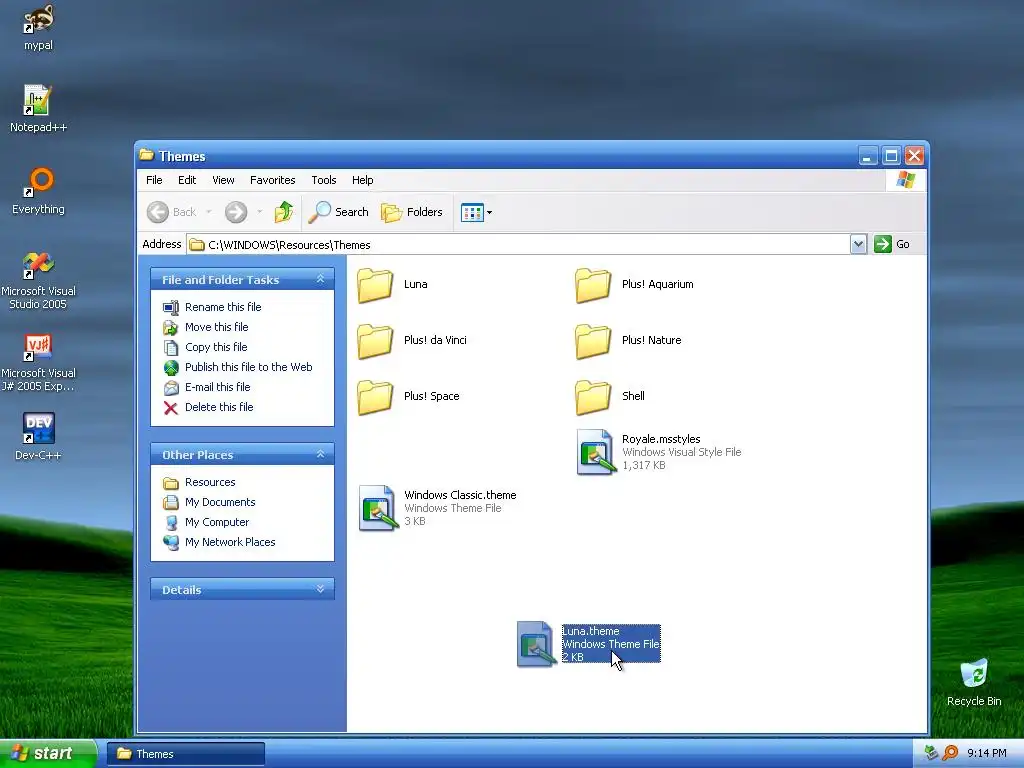Open the View menu
The height and width of the screenshot is (768, 1024).
click(x=223, y=180)
